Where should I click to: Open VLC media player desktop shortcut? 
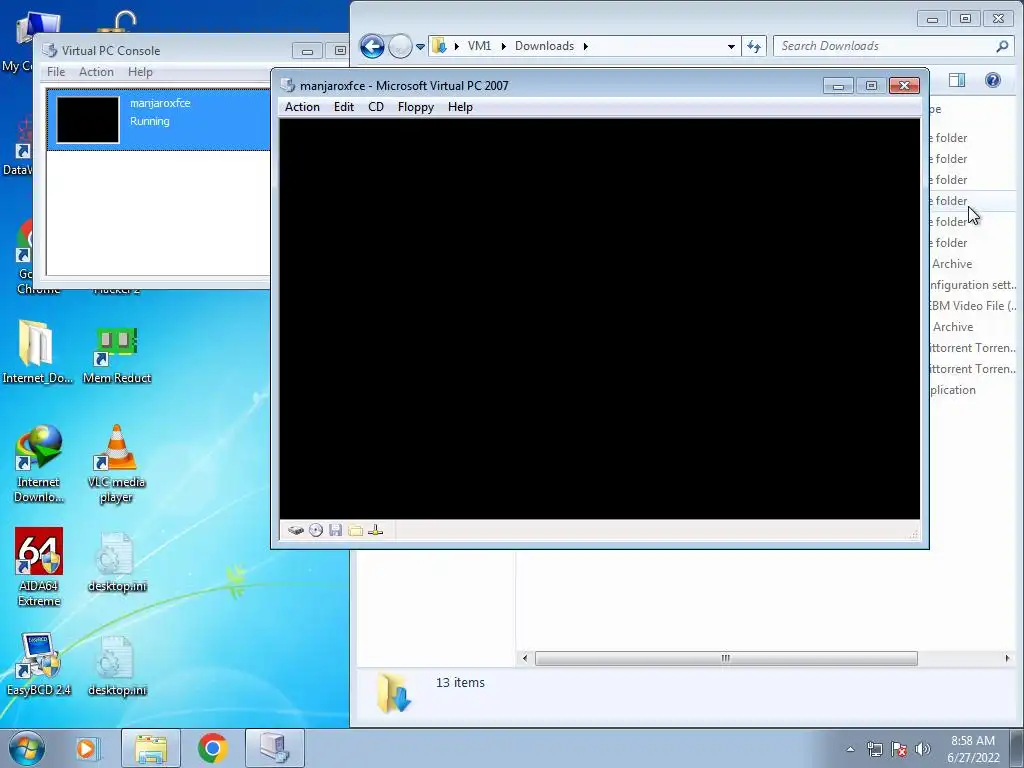[116, 464]
